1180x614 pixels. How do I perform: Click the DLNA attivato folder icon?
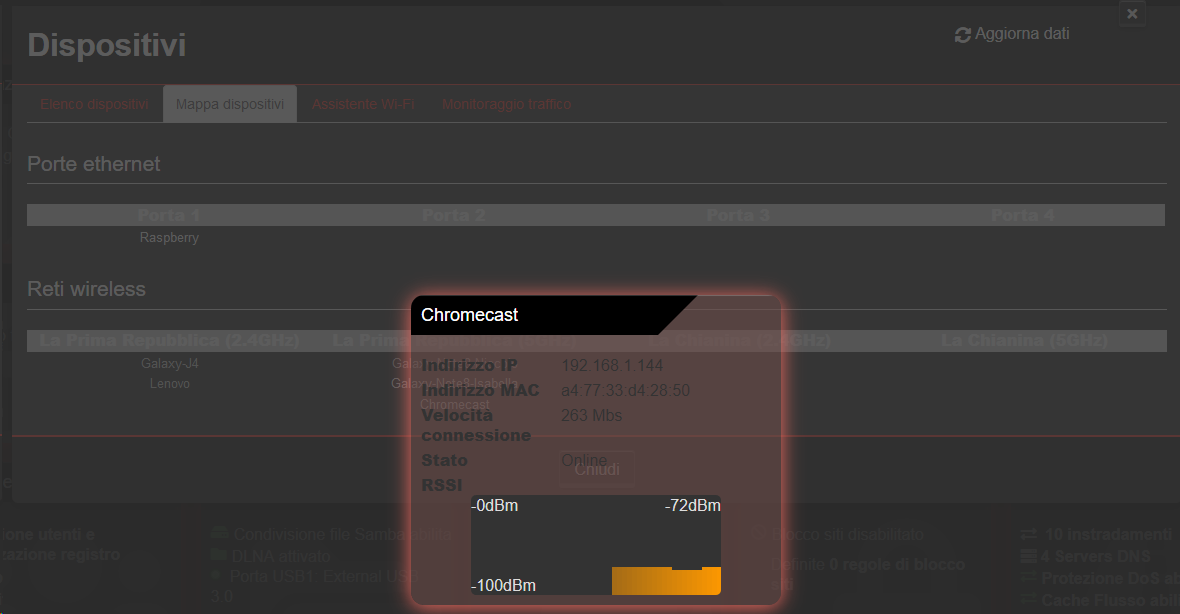218,555
